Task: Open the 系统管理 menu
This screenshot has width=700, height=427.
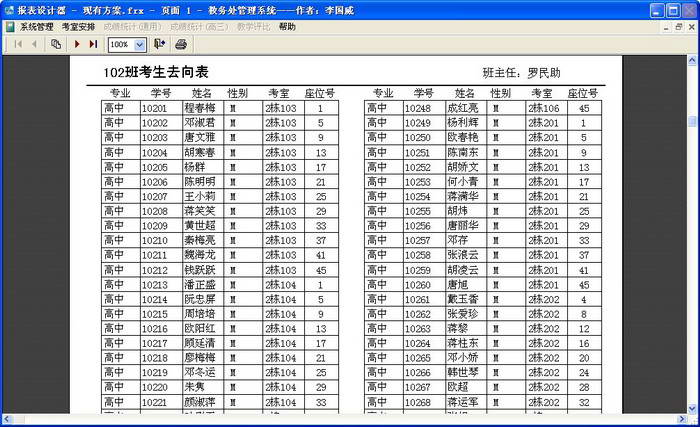Action: 37,27
